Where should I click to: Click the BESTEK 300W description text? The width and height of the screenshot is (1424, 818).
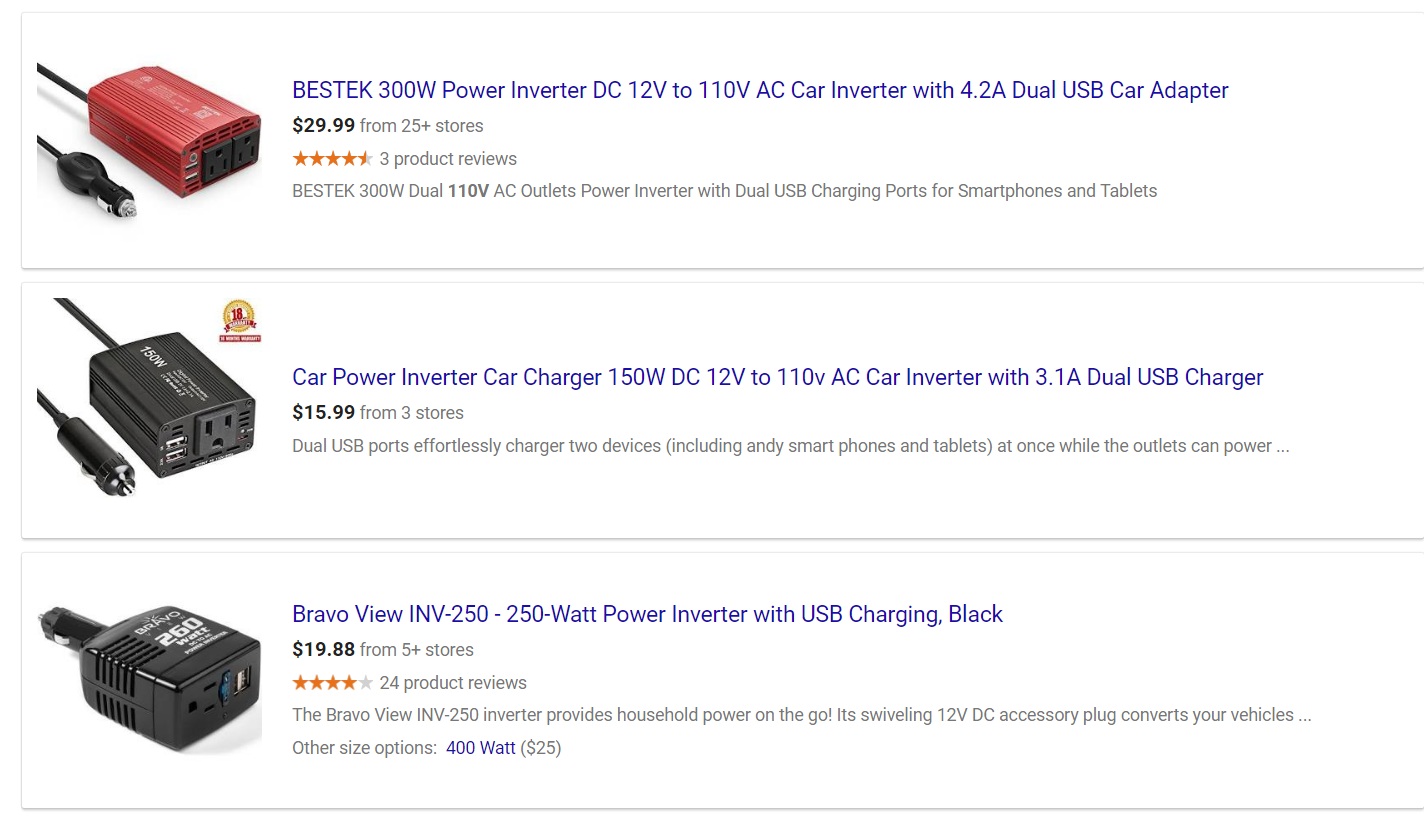[724, 191]
